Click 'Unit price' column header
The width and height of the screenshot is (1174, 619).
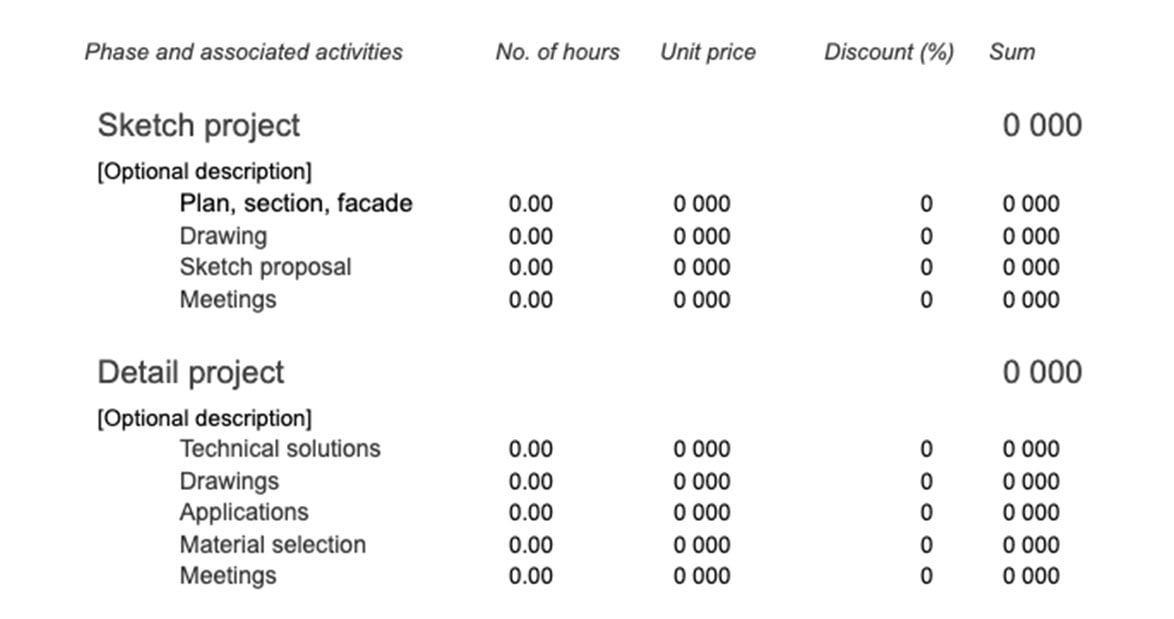pyautogui.click(x=708, y=52)
